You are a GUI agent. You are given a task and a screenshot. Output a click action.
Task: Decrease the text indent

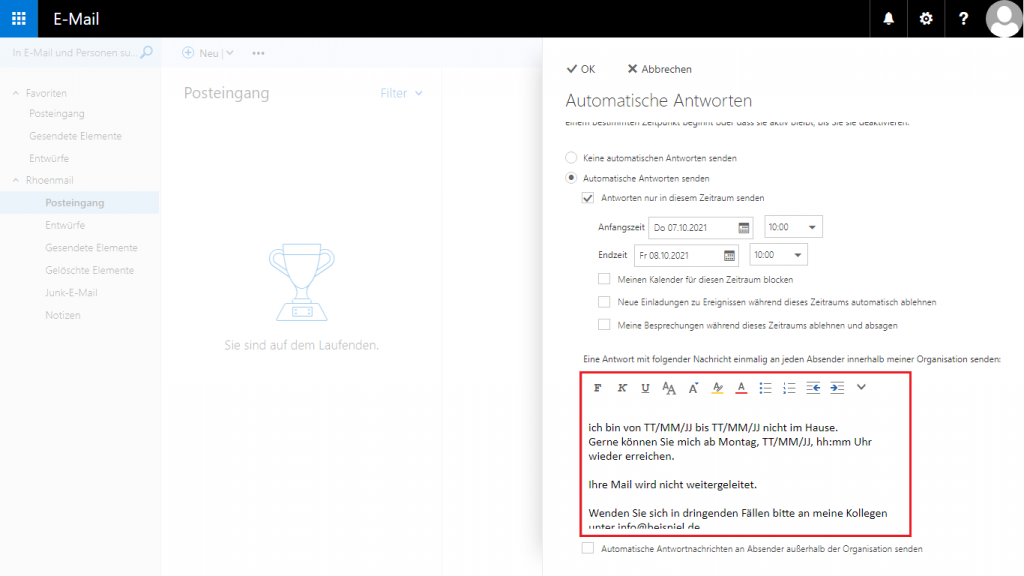pos(813,388)
